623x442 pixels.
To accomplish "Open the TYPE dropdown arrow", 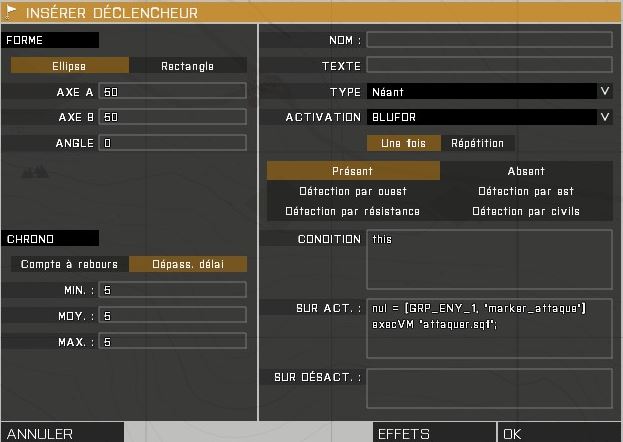I will (x=604, y=92).
